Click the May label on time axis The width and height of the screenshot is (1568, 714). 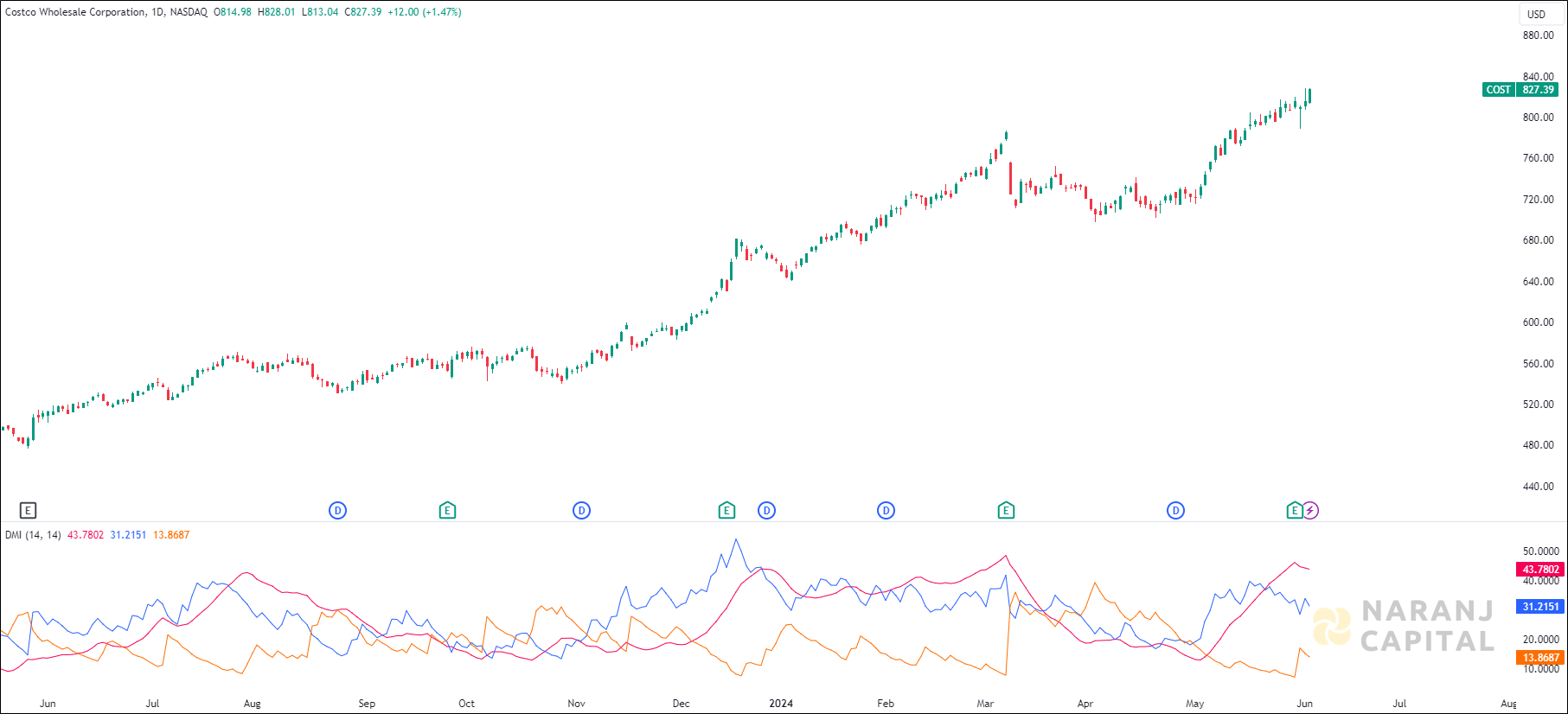[x=1195, y=704]
